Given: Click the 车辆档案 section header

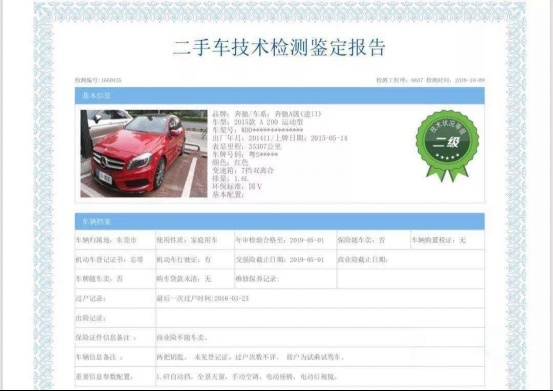Looking at the screenshot, I should (x=280, y=221).
